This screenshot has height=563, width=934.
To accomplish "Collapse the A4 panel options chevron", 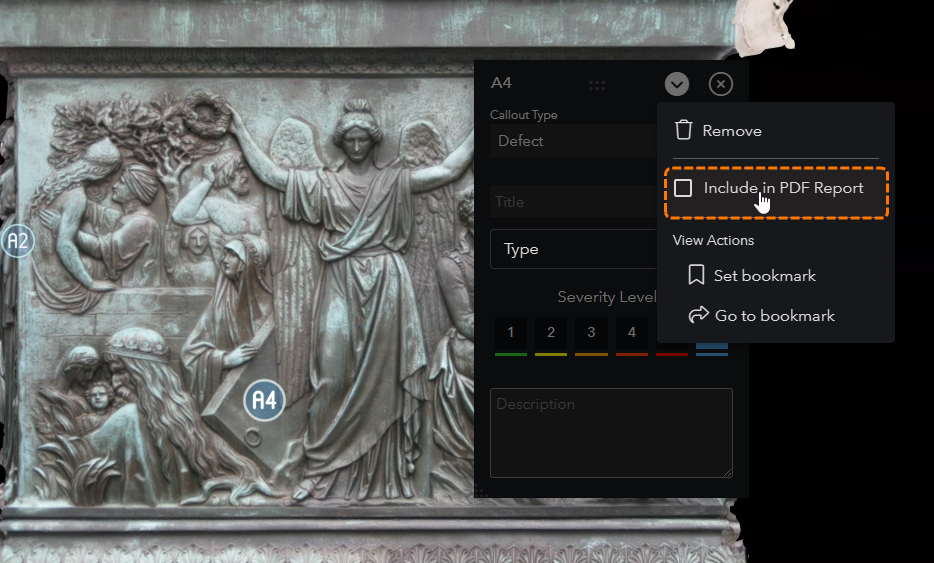I will click(x=677, y=84).
